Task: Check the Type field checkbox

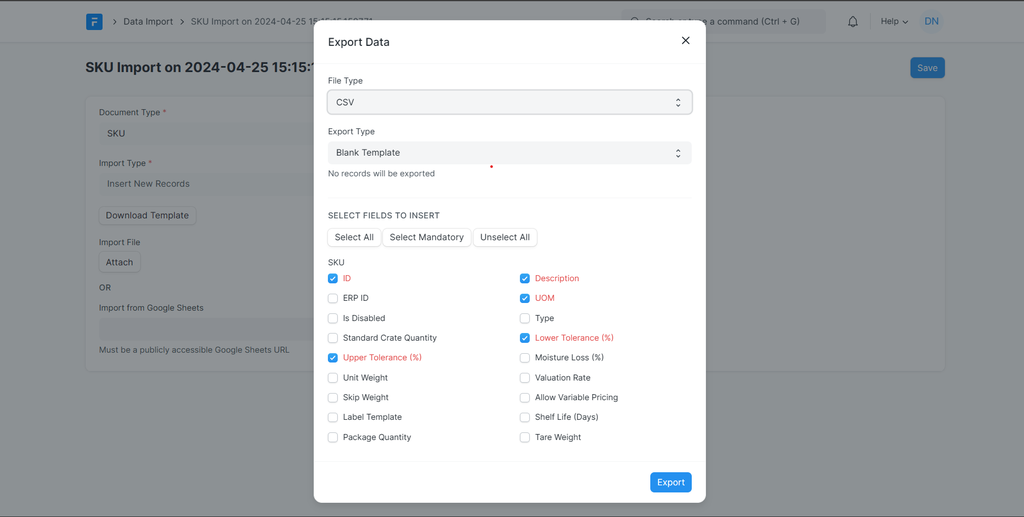Action: (x=525, y=319)
